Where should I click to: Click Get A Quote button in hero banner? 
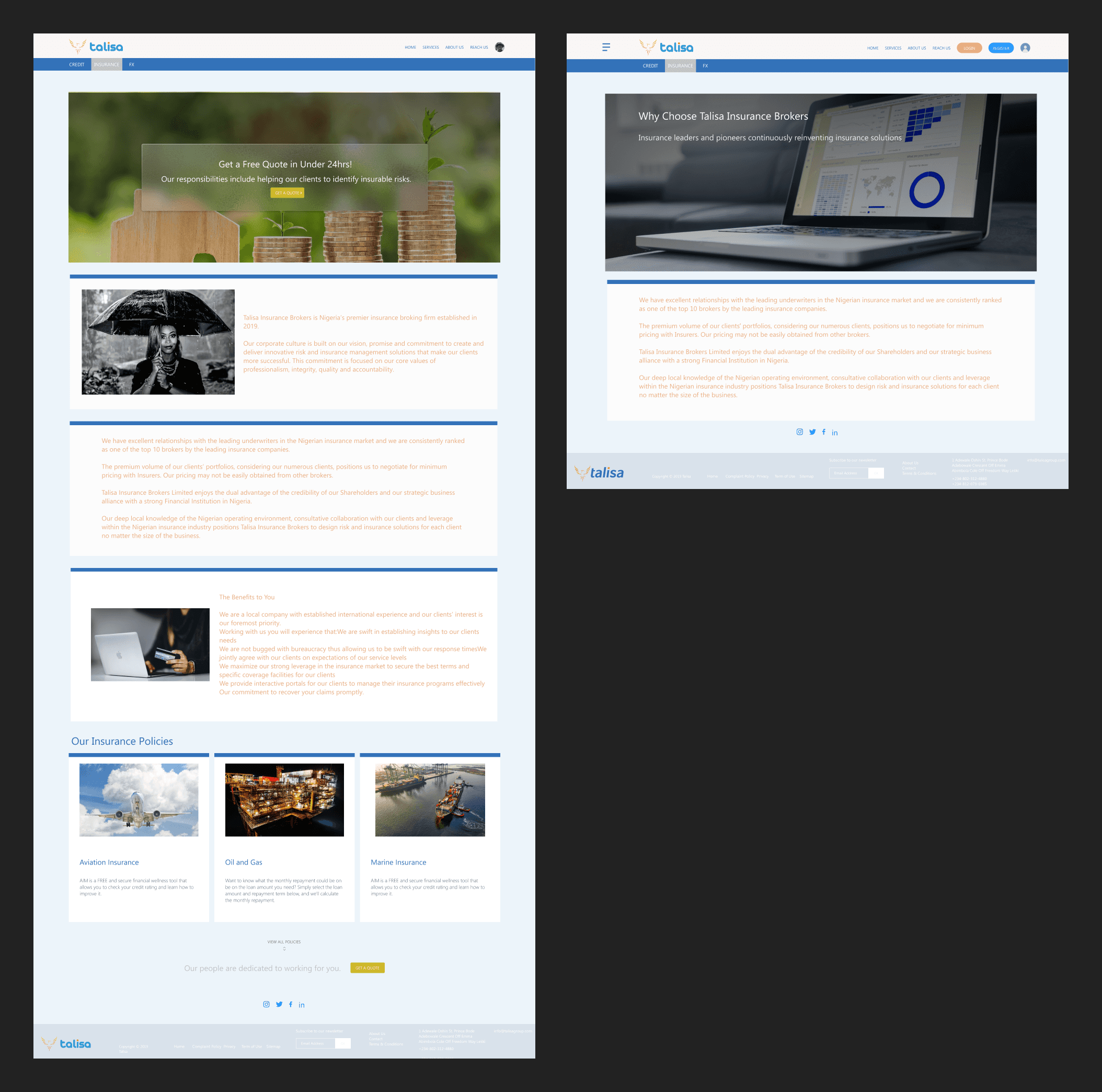[288, 193]
